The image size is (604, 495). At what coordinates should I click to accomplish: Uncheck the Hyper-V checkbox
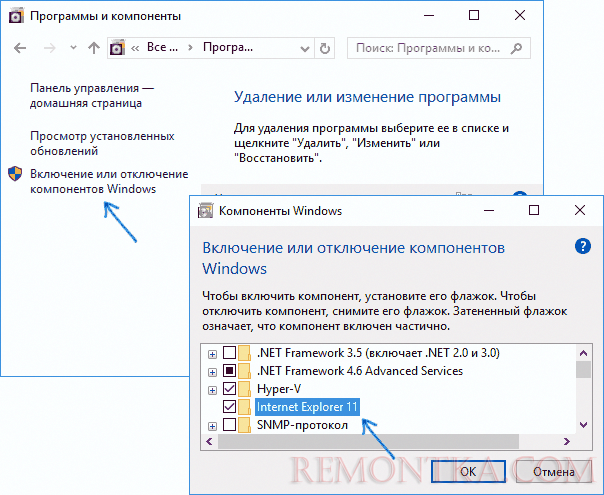coord(230,389)
